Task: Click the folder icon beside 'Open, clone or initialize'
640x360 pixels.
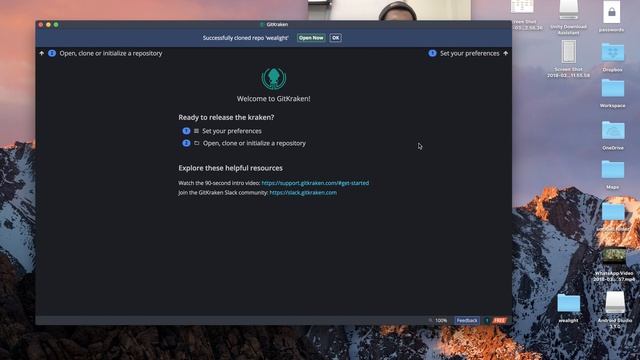Action: [197, 143]
